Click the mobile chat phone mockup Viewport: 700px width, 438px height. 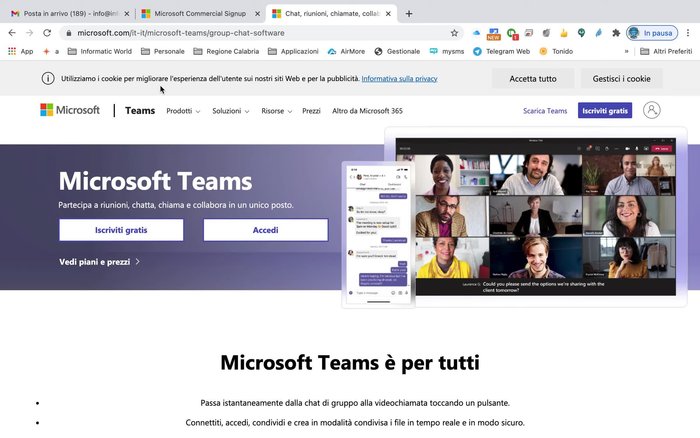[x=378, y=234]
